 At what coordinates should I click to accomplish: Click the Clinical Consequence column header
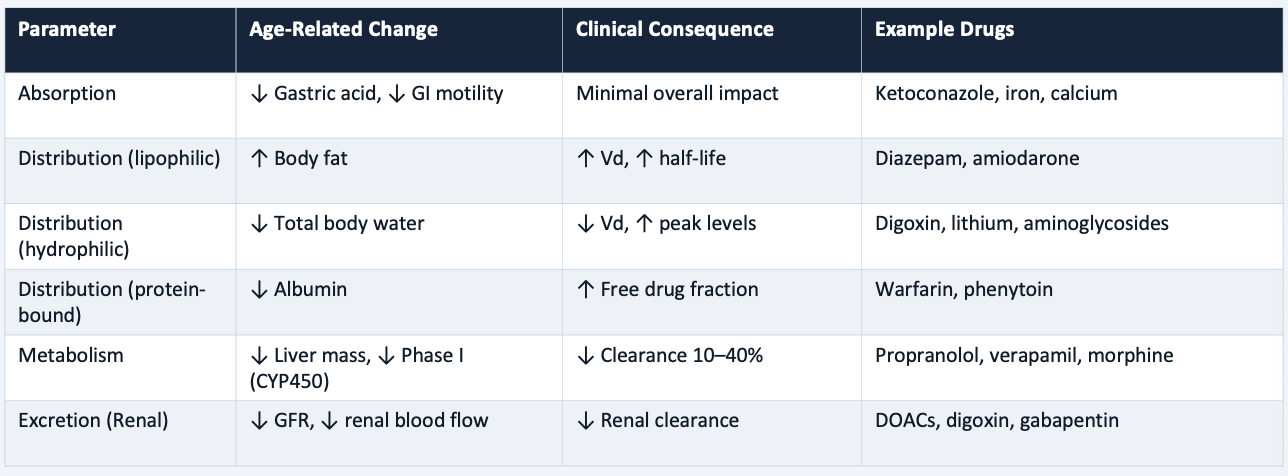(x=674, y=30)
